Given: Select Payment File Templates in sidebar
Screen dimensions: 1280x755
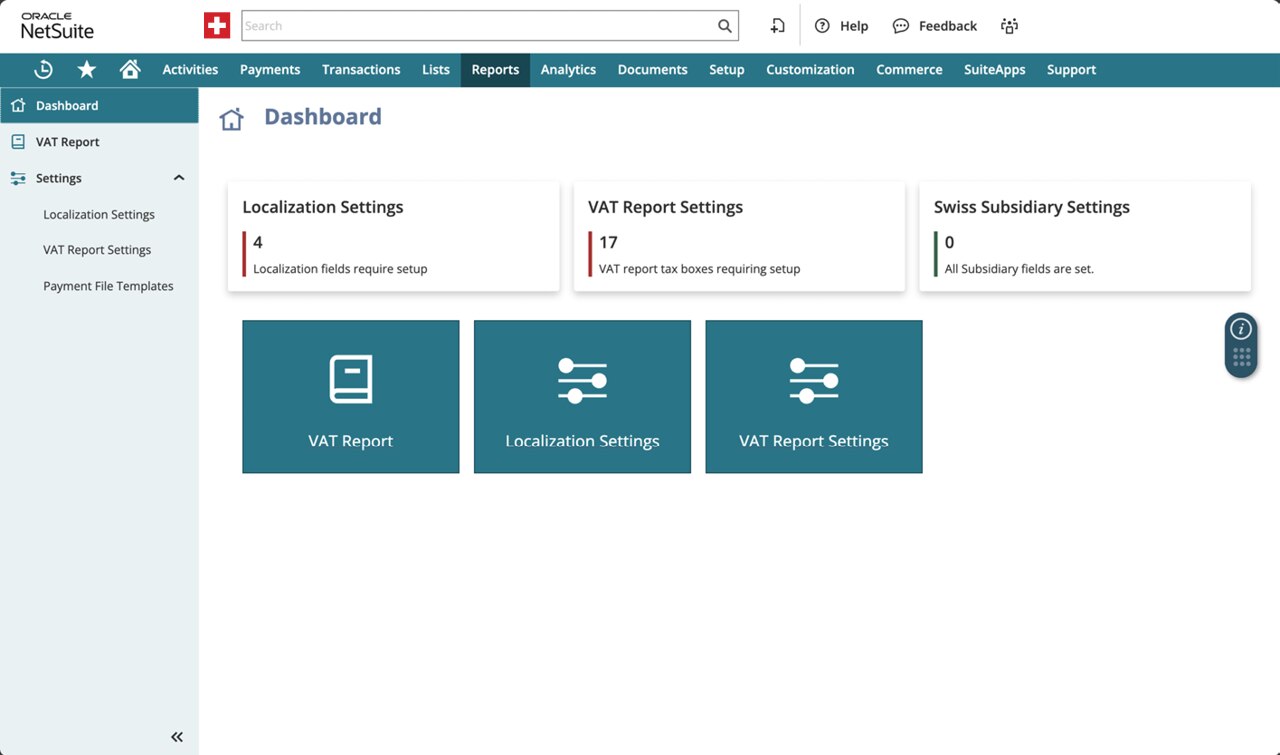Looking at the screenshot, I should (108, 286).
